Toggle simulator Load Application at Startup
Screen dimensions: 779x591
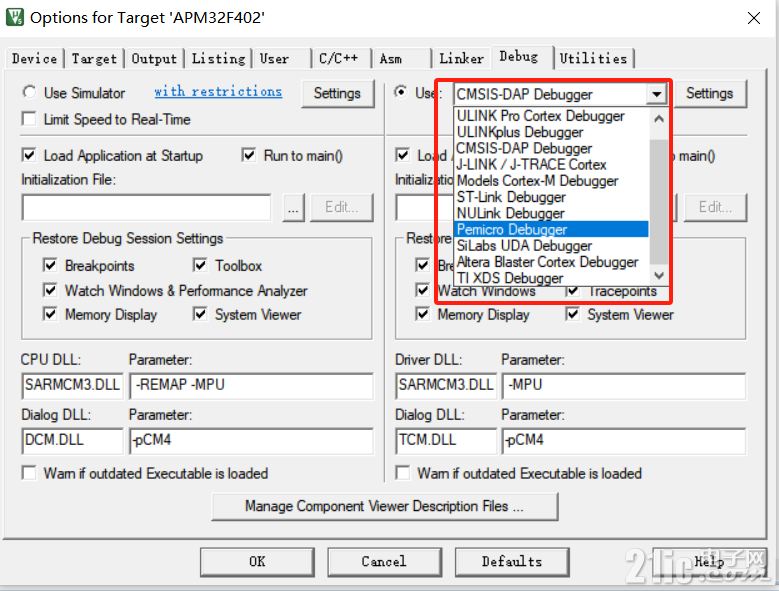(x=29, y=155)
